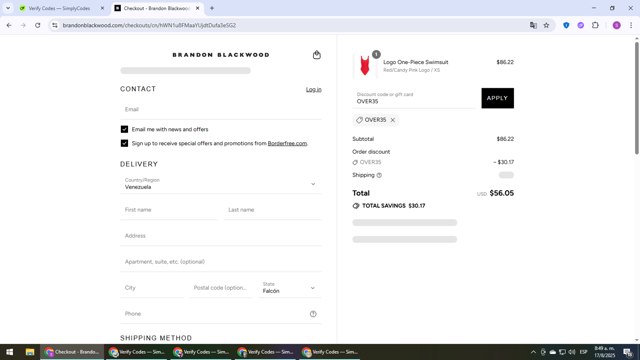
Task: Click the APPLY discount button
Action: pyautogui.click(x=498, y=98)
